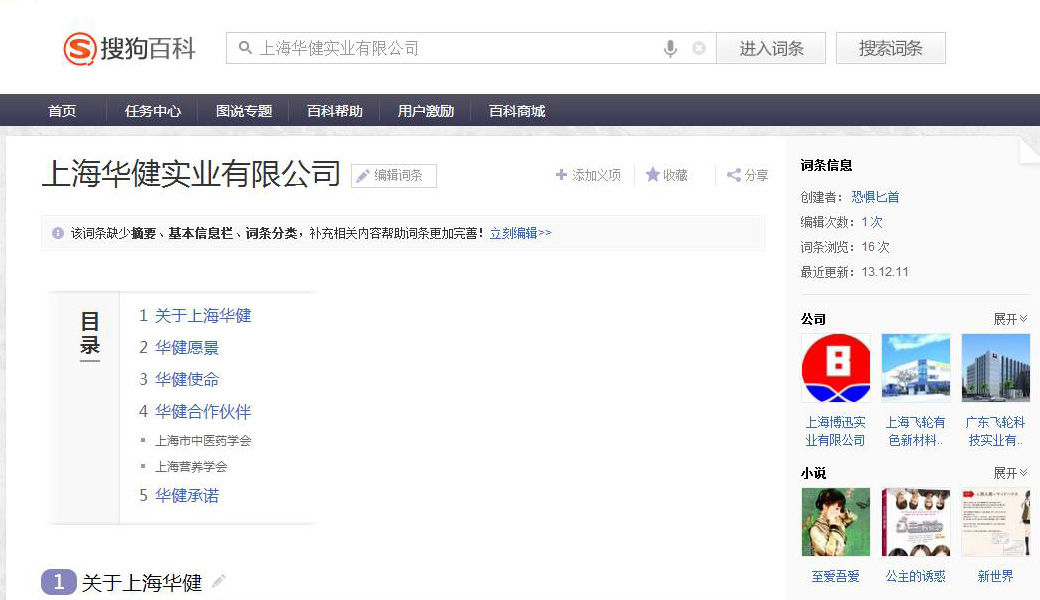
Task: Clear the search box with the X icon
Action: click(698, 48)
